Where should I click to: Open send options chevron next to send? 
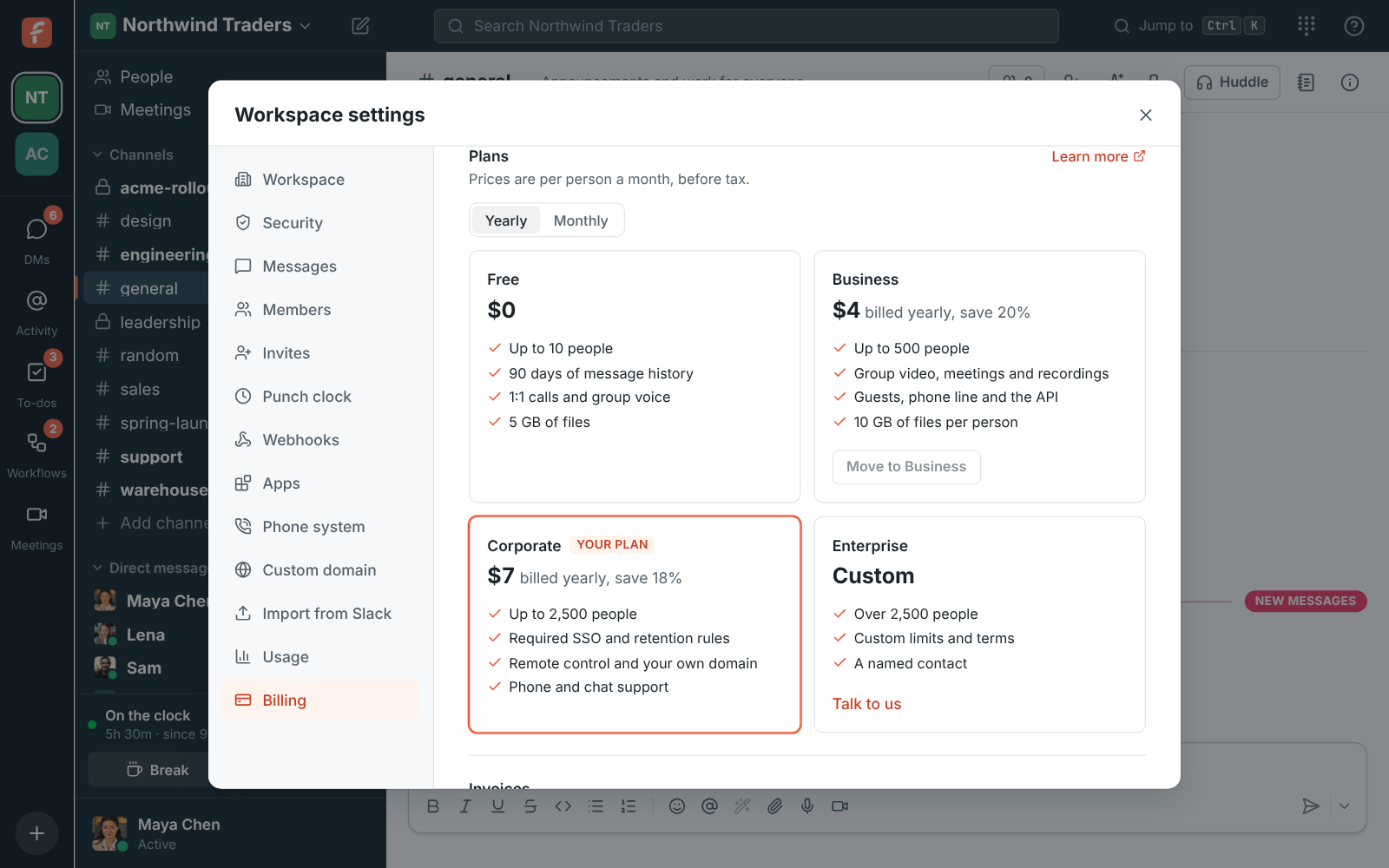(1344, 806)
